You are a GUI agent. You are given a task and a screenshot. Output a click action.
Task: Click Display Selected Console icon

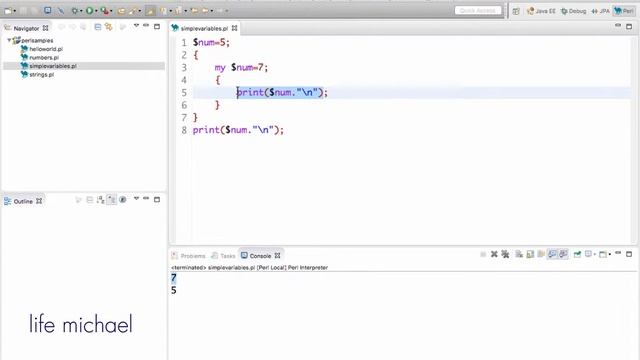588,254
